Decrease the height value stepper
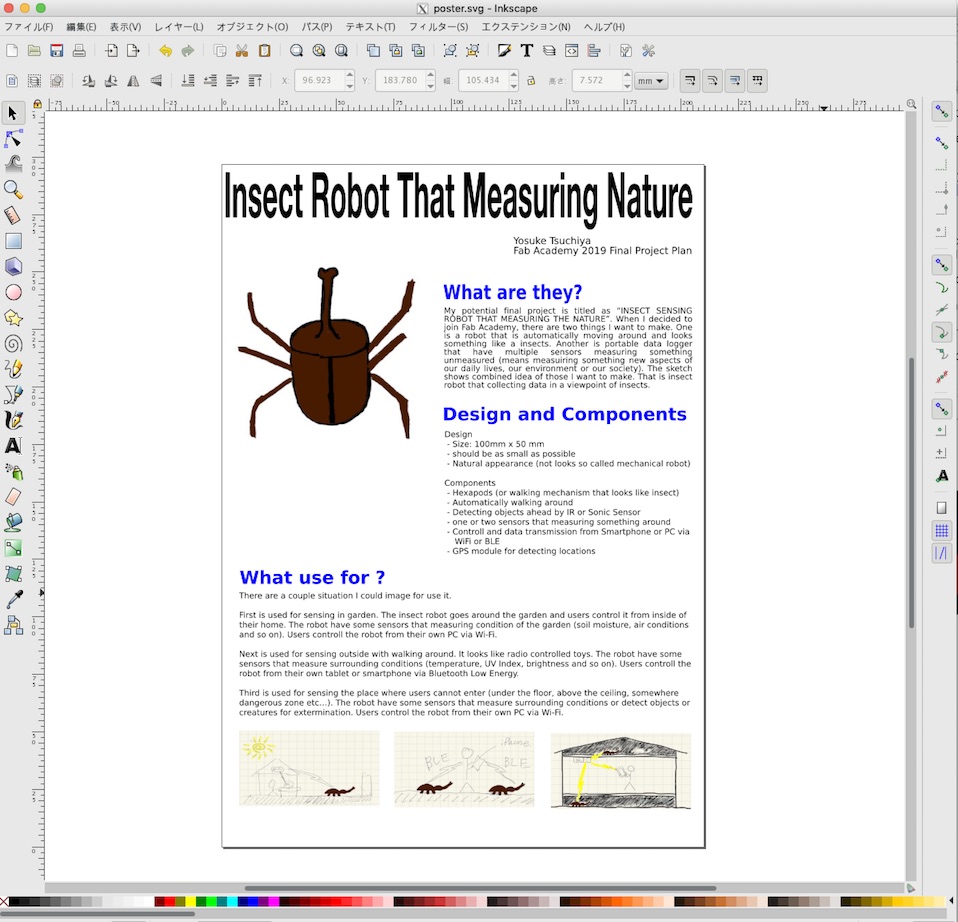958x922 pixels. [x=626, y=86]
